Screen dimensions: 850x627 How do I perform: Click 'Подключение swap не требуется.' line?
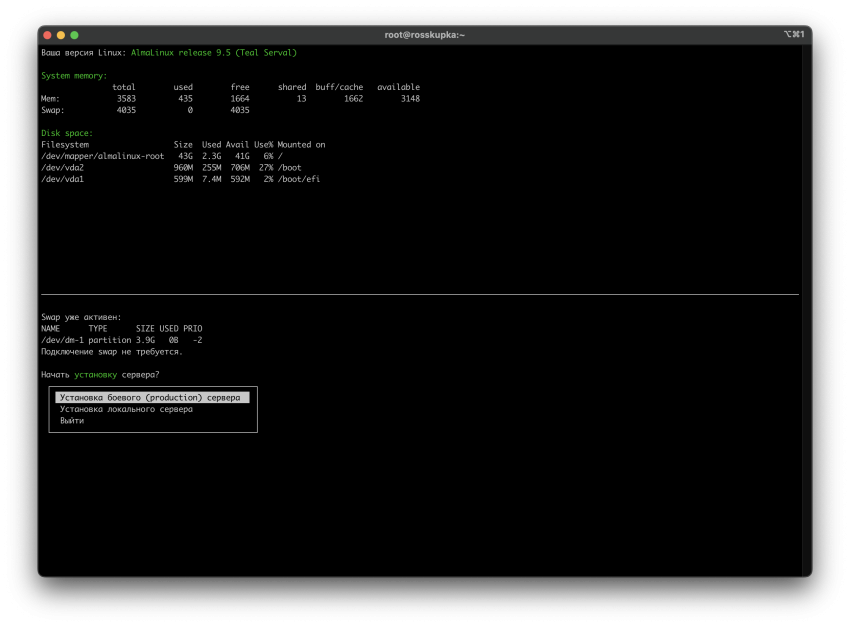coord(112,352)
